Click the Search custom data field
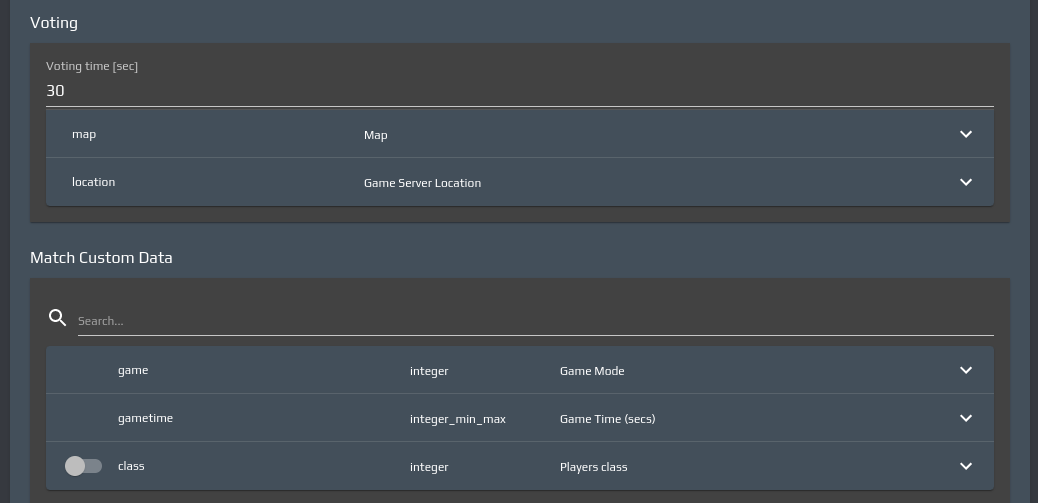 click(535, 321)
